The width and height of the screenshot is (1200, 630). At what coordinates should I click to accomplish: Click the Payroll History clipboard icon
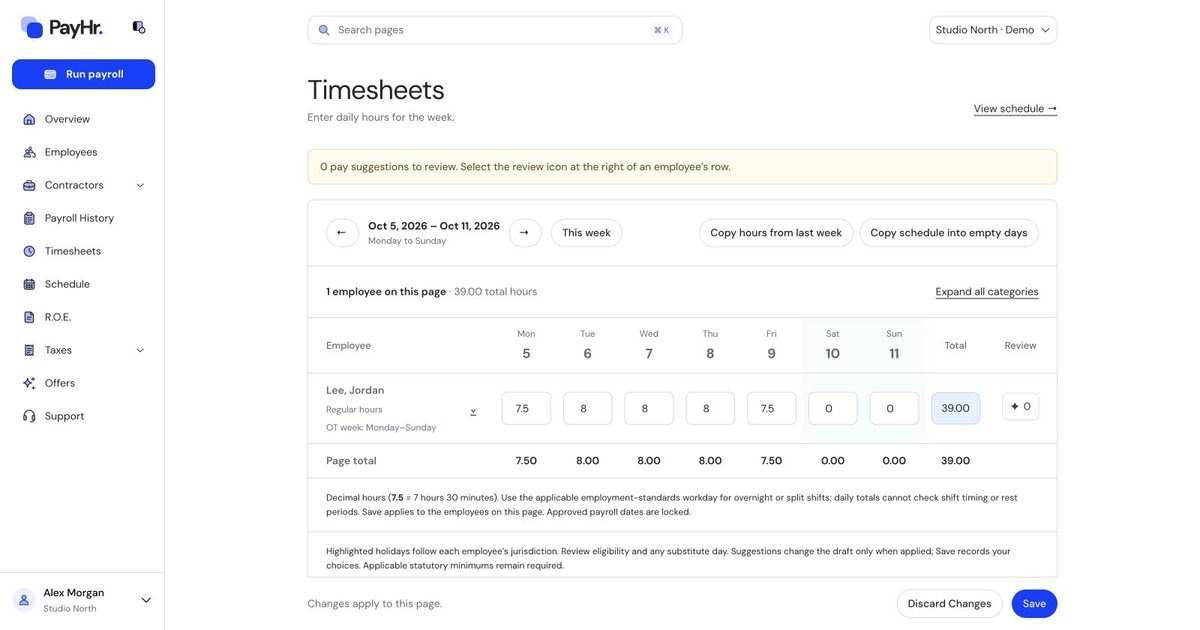click(29, 218)
